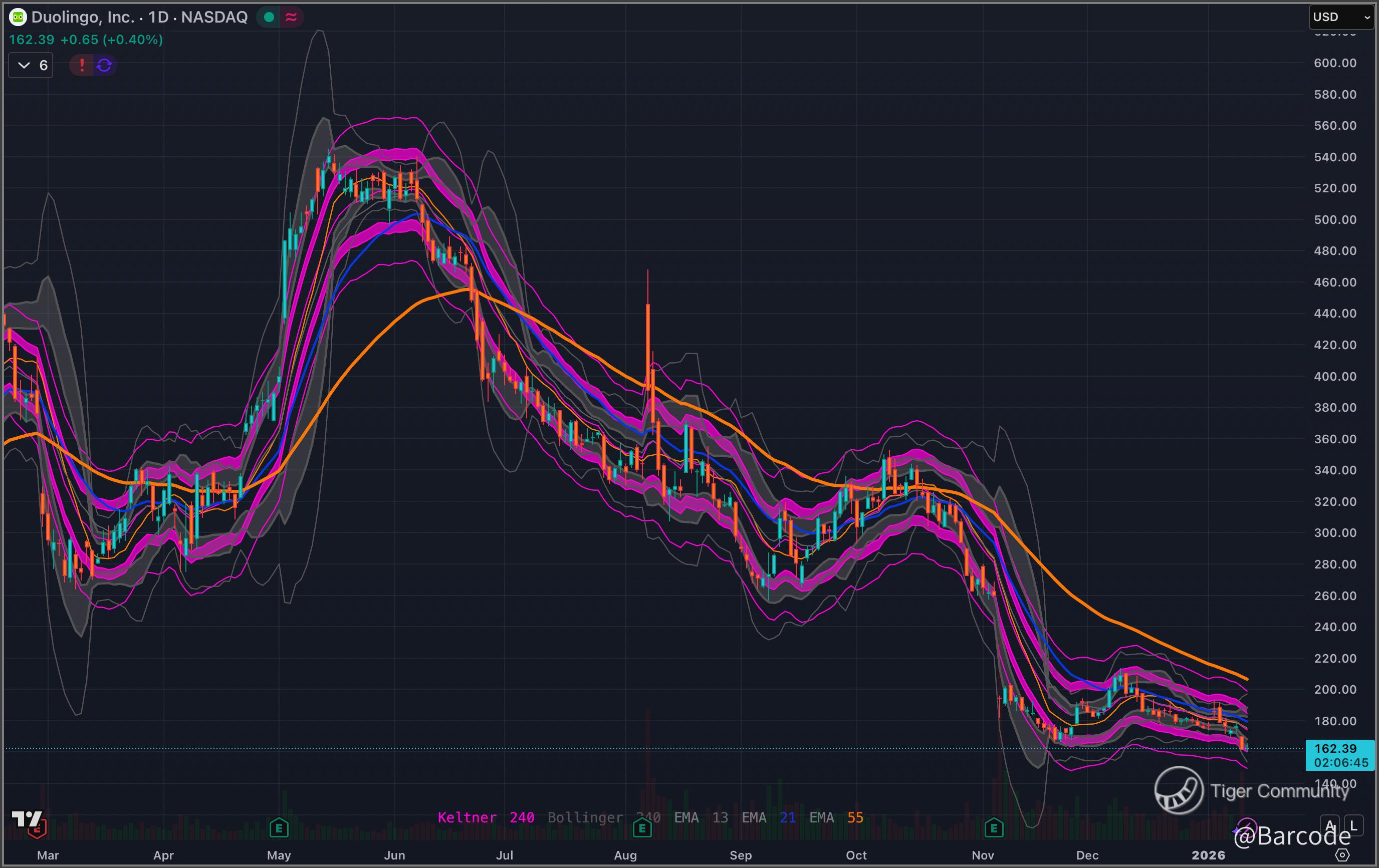Click the green market open status dot

click(269, 17)
